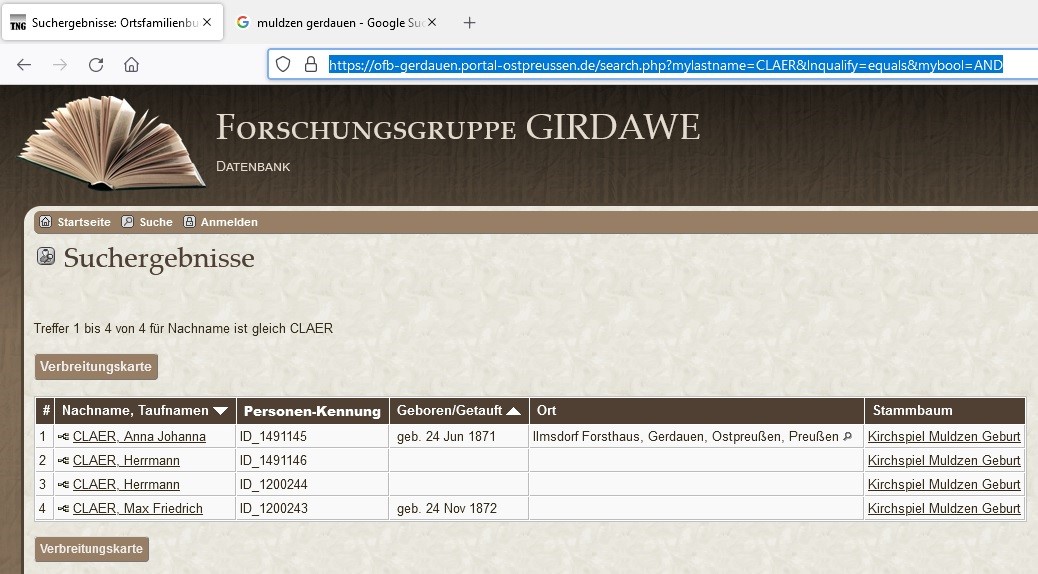Click the shield tracking protection icon

coord(284,65)
